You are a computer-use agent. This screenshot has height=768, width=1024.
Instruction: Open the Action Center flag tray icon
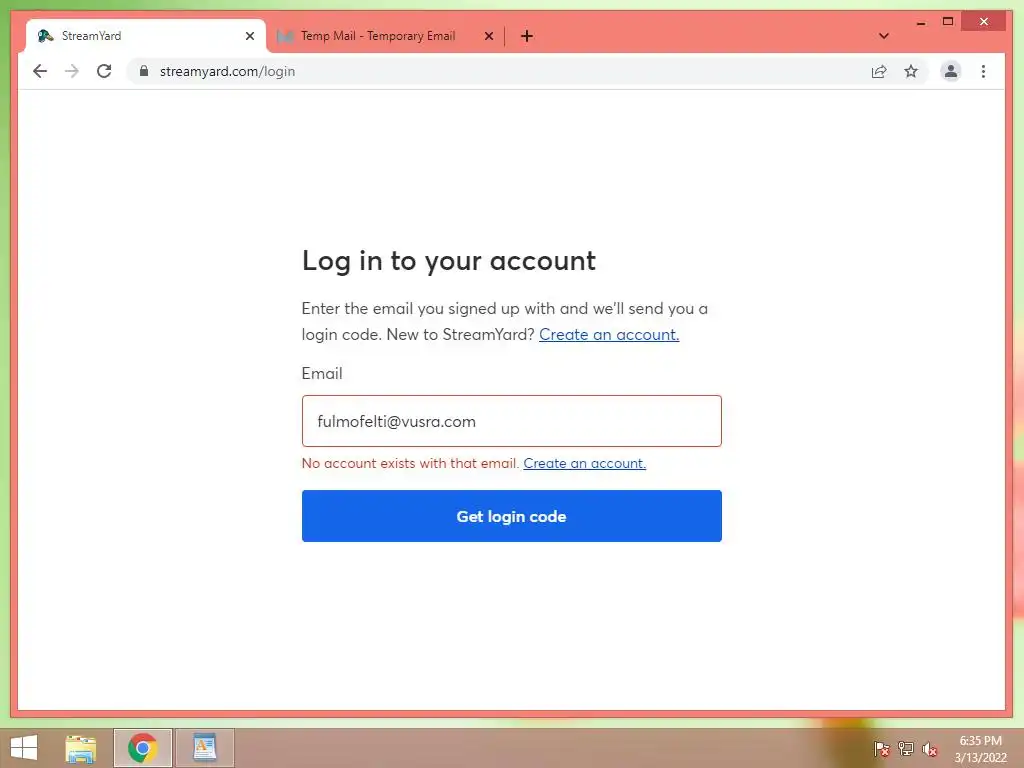click(x=881, y=749)
